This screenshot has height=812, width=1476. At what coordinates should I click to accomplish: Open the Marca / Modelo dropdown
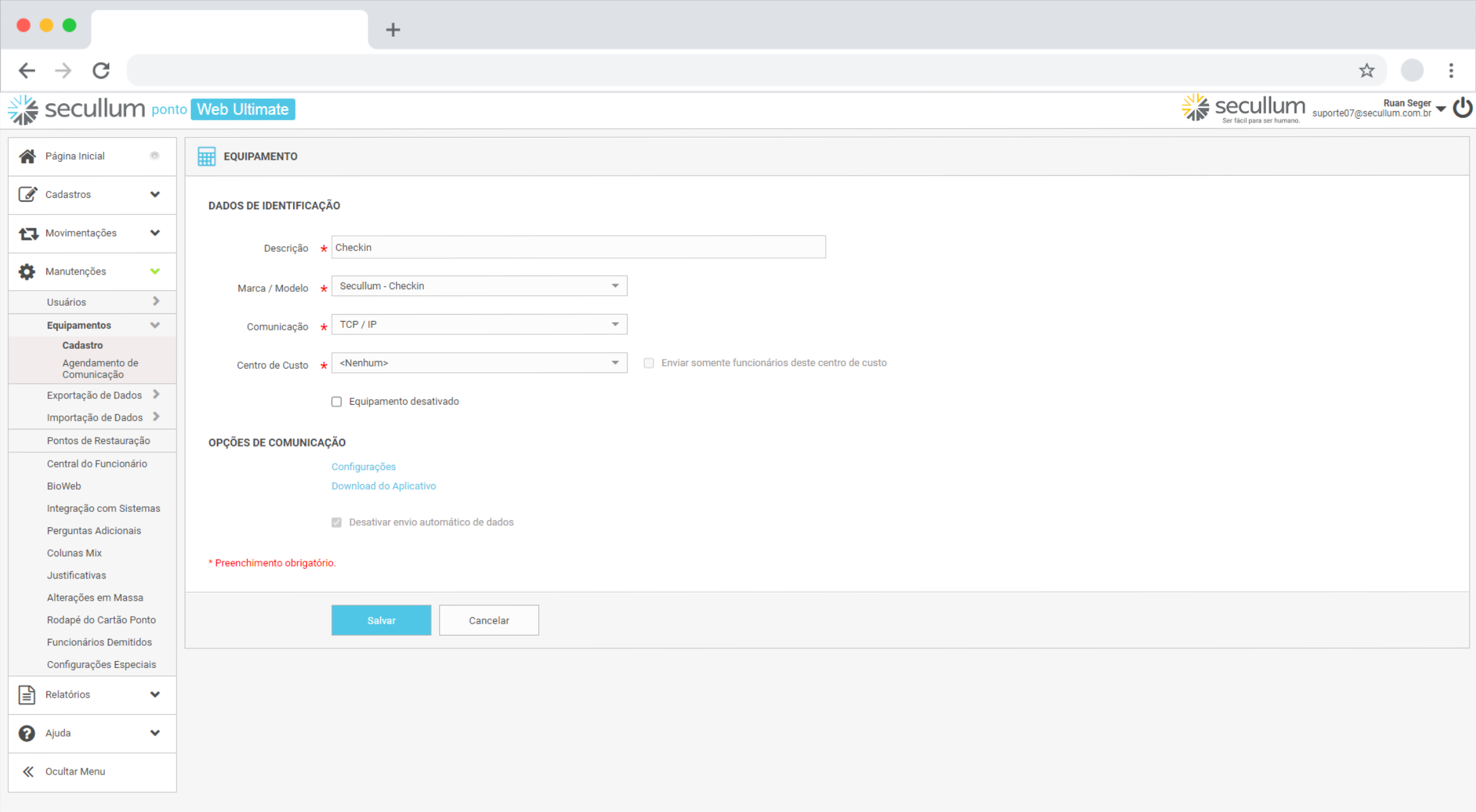(479, 286)
